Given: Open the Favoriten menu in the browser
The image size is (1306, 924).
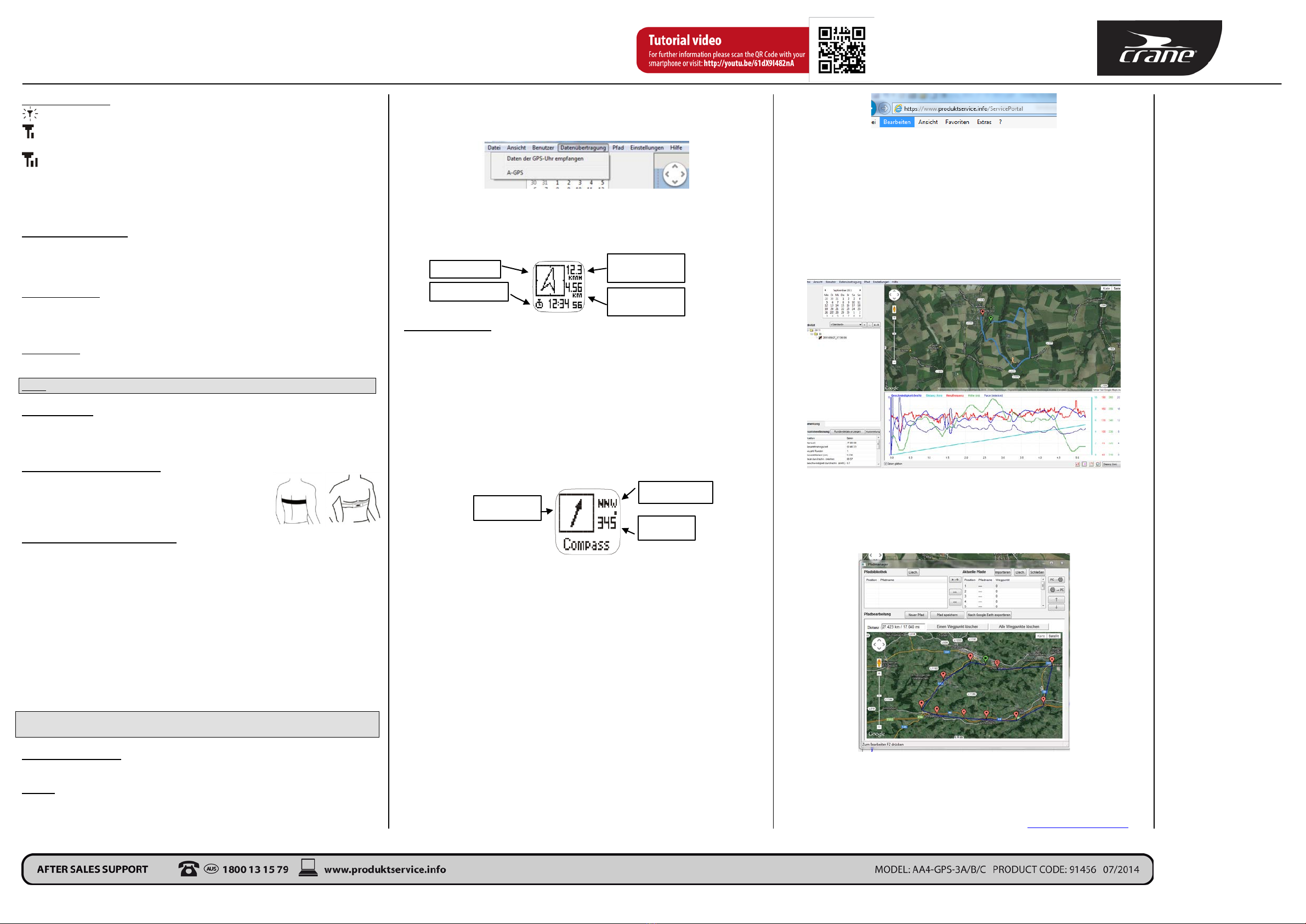Looking at the screenshot, I should [957, 122].
